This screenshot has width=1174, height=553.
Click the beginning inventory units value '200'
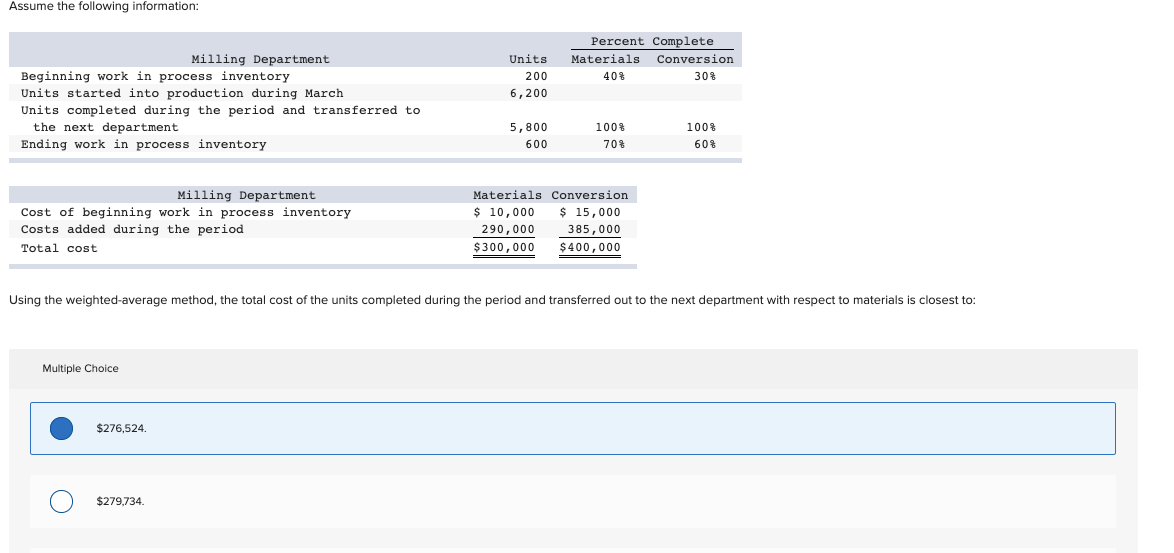(x=536, y=76)
